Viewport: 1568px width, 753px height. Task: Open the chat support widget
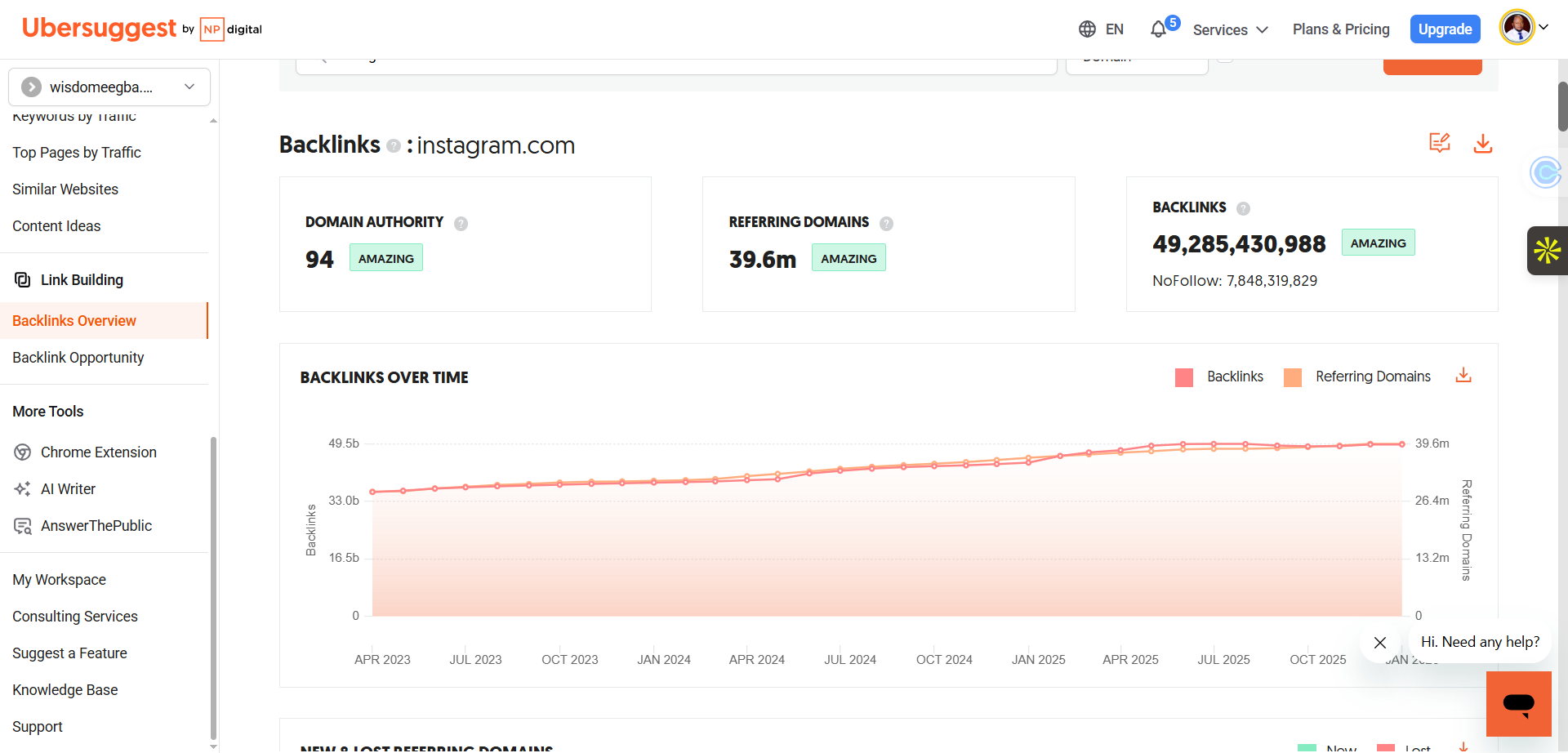point(1518,703)
